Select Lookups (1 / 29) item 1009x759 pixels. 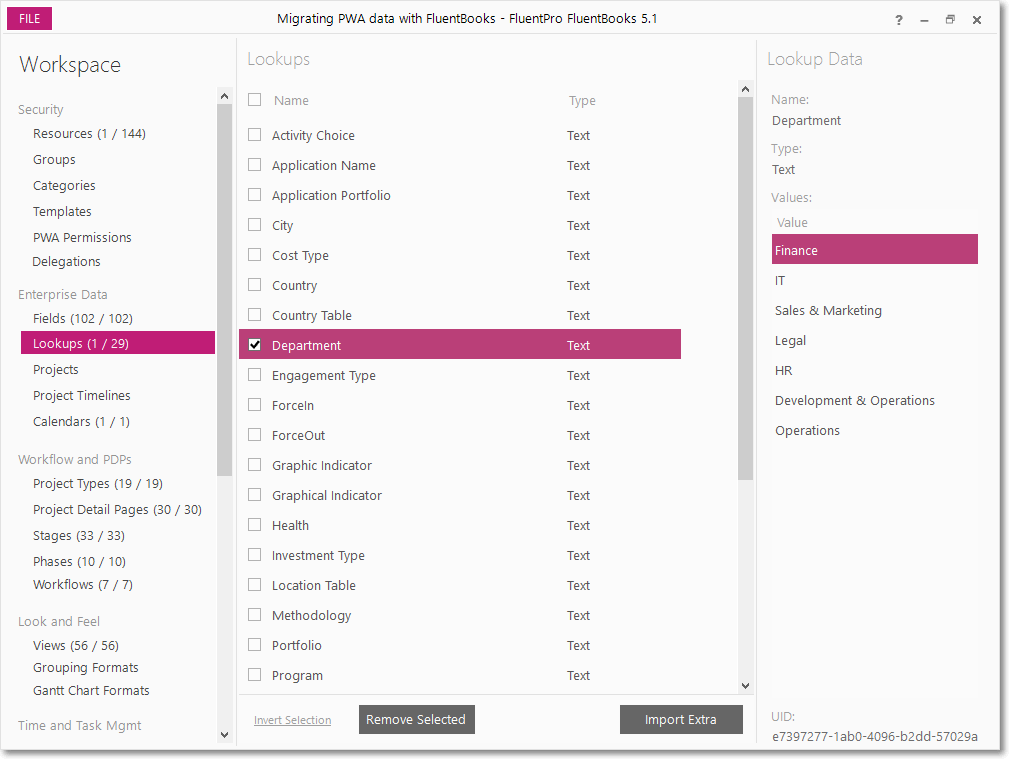pos(118,343)
